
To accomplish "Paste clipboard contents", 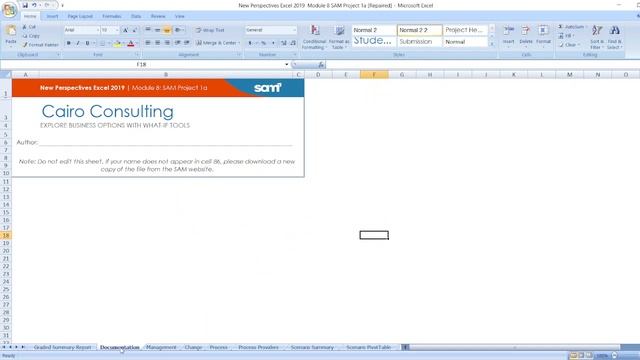I will coord(11,35).
